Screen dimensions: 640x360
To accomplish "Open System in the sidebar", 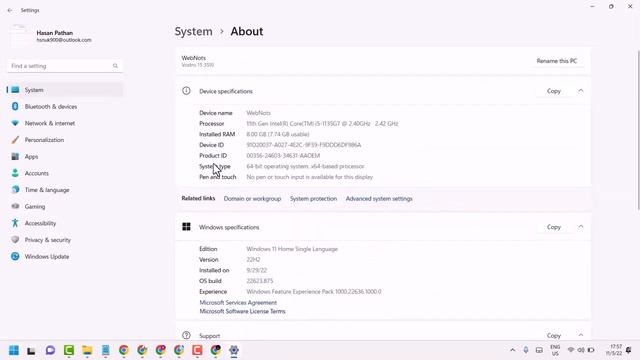I will click(65, 90).
